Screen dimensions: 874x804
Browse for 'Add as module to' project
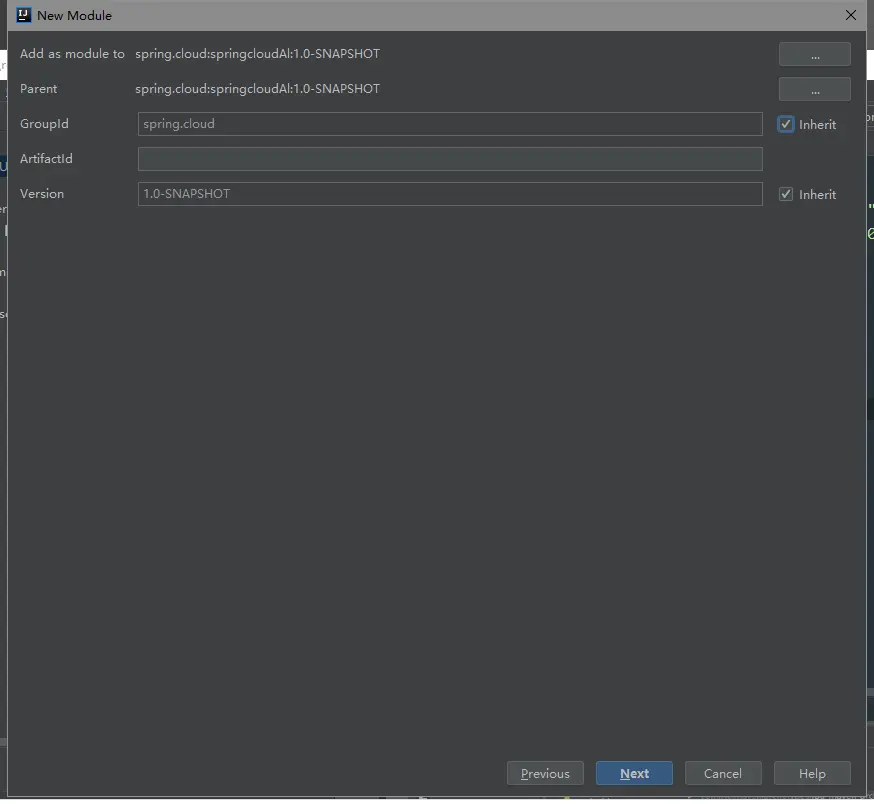[x=814, y=55]
